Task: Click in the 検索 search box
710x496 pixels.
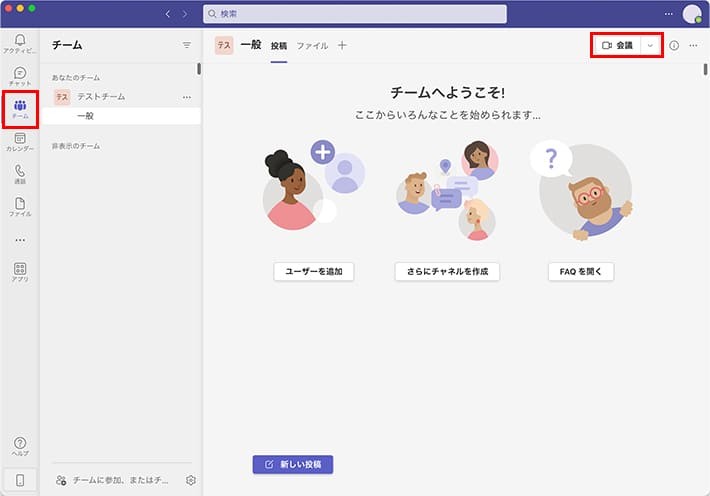Action: point(355,14)
